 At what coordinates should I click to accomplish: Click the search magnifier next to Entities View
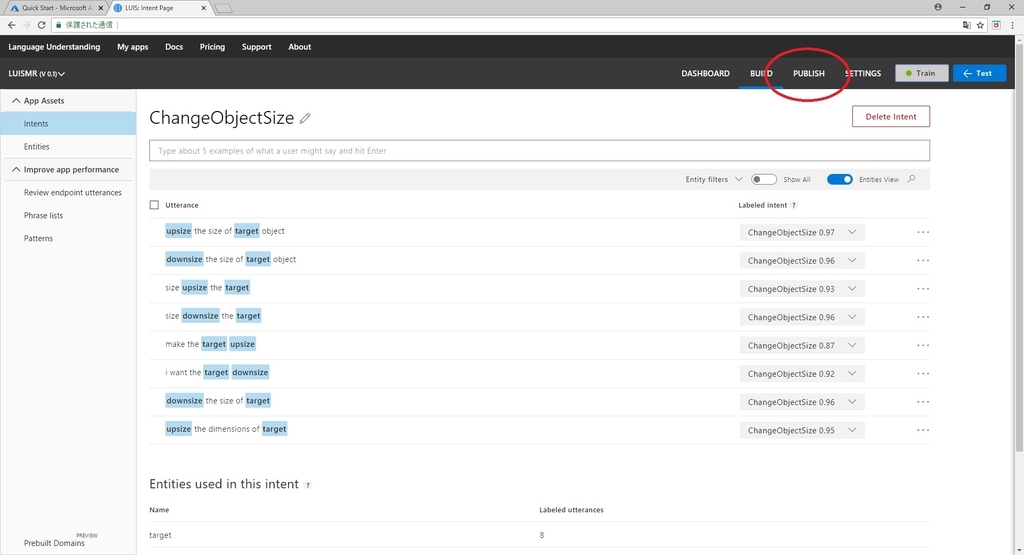912,179
